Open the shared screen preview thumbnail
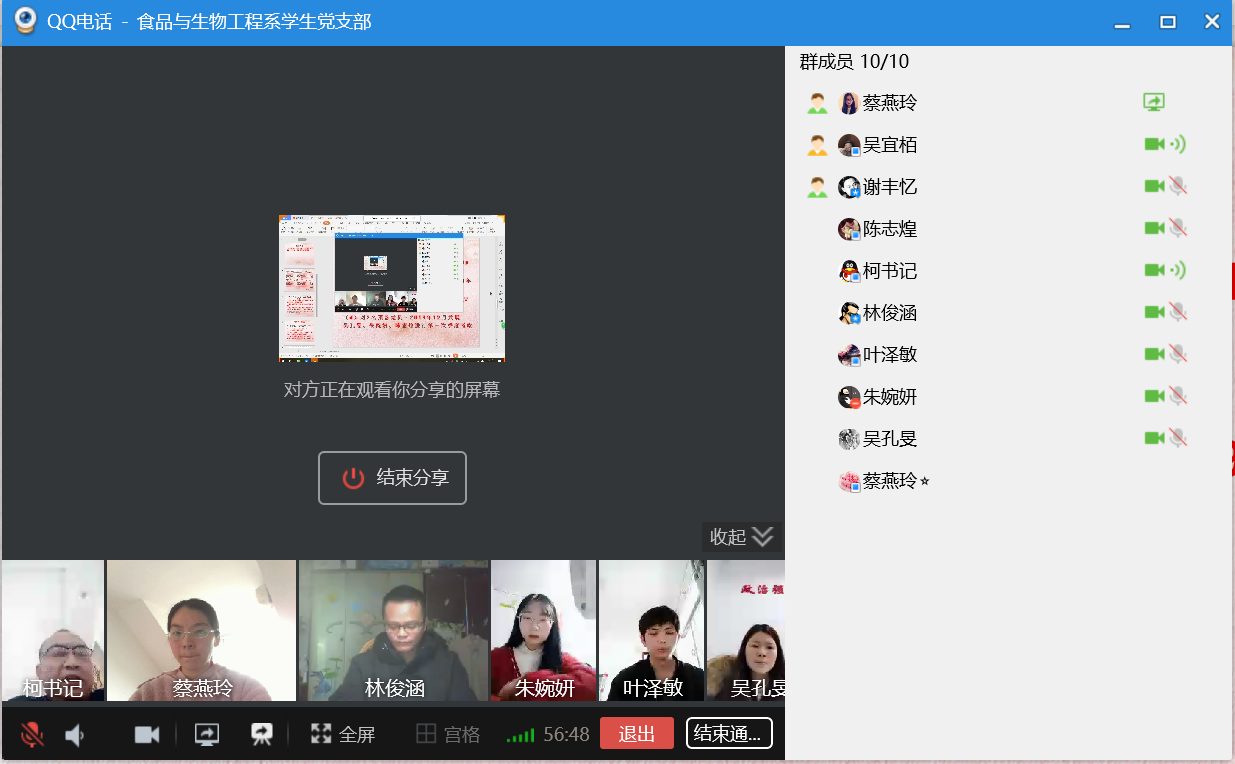The width and height of the screenshot is (1235, 764). click(x=392, y=288)
